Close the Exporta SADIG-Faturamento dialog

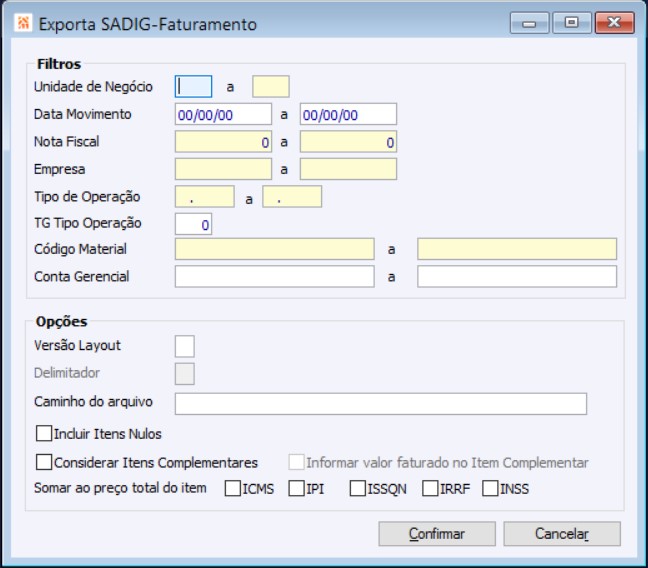tap(615, 23)
